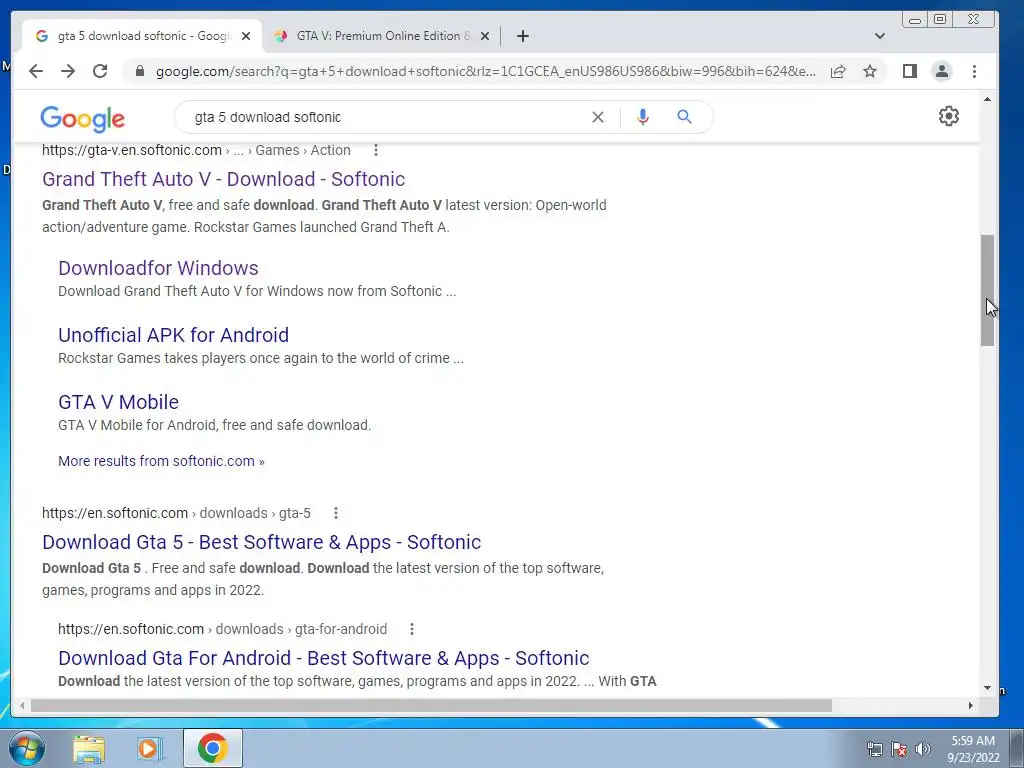The width and height of the screenshot is (1024, 768).
Task: Click the horizontal scrollbar thumb
Action: 431,705
